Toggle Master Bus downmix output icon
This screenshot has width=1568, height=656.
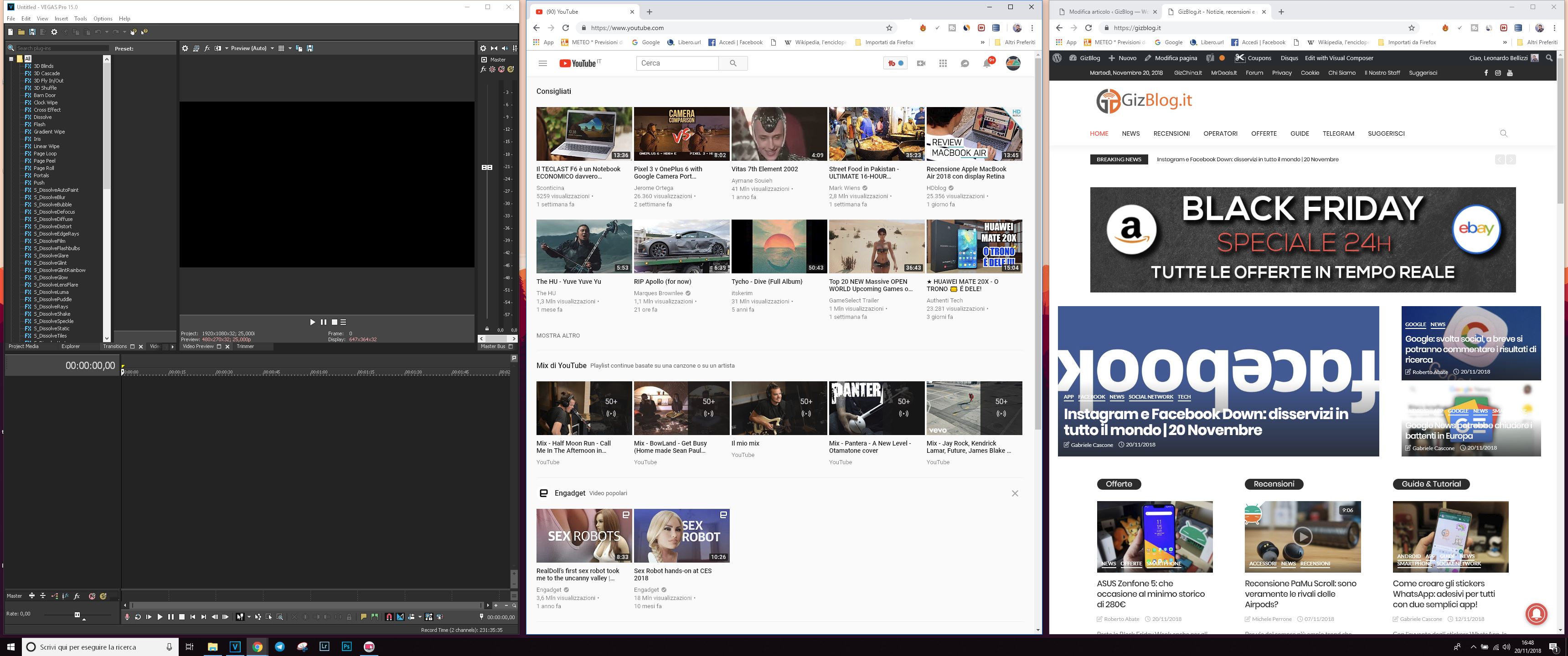(x=494, y=48)
